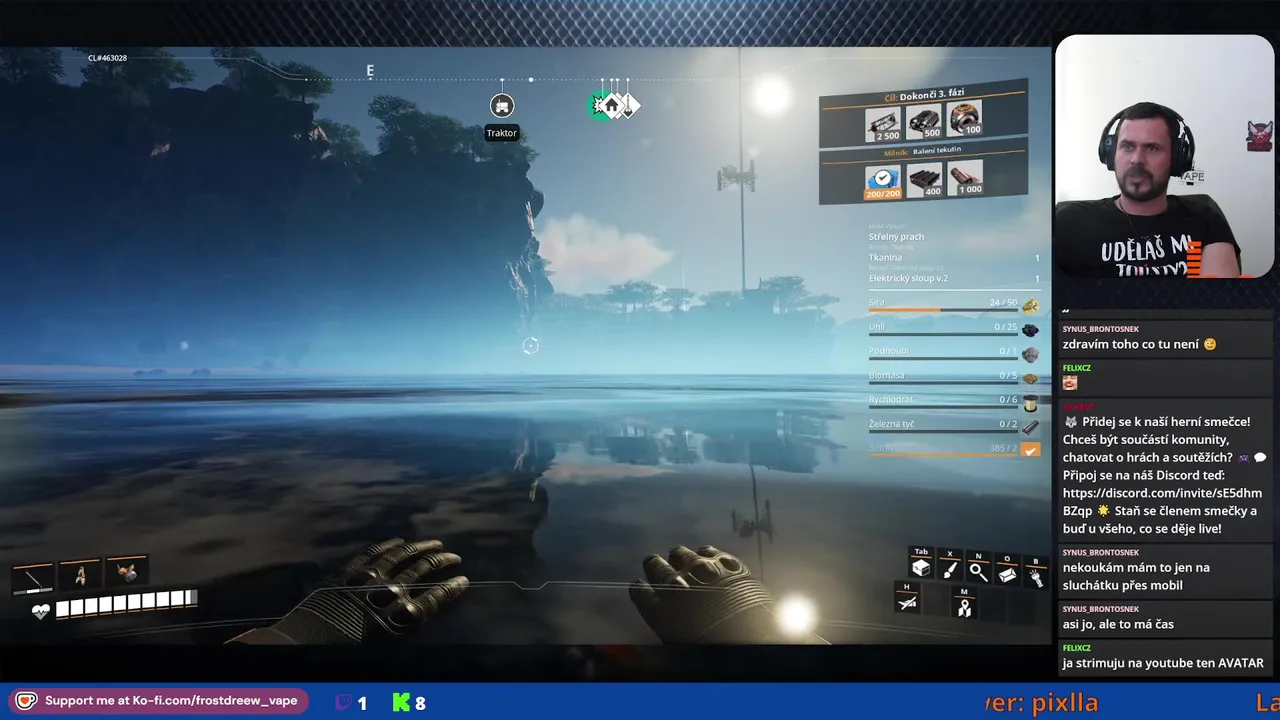This screenshot has width=1280, height=720.
Task: Click the 'Dokonči 3. fázi' objective title
Action: pyautogui.click(x=934, y=96)
